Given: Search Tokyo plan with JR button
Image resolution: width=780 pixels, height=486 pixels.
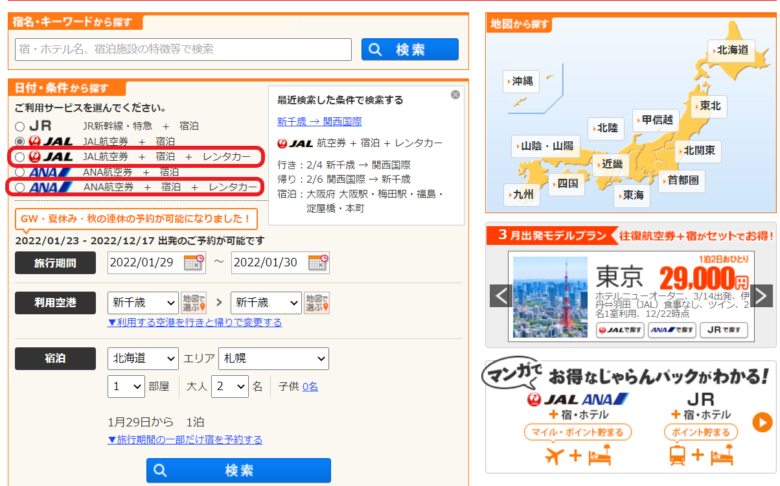Looking at the screenshot, I should pyautogui.click(x=724, y=330).
